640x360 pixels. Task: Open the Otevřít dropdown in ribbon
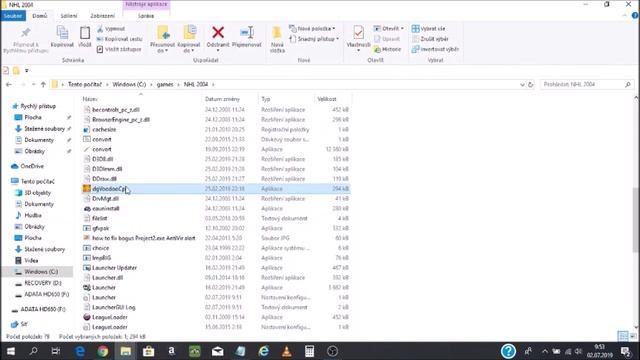coord(389,29)
